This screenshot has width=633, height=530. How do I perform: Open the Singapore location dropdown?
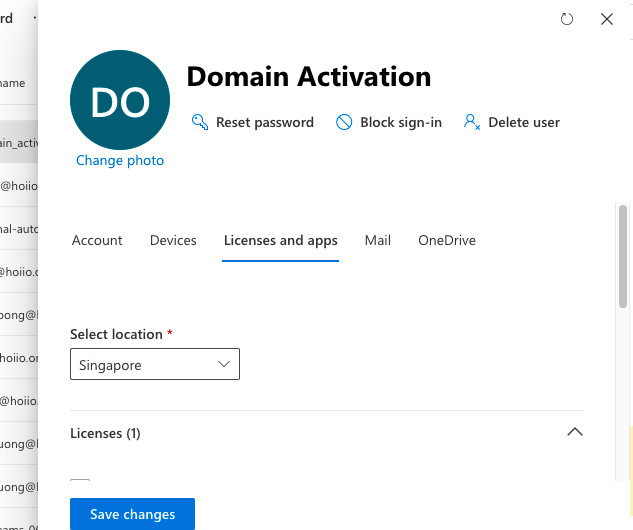(x=155, y=364)
